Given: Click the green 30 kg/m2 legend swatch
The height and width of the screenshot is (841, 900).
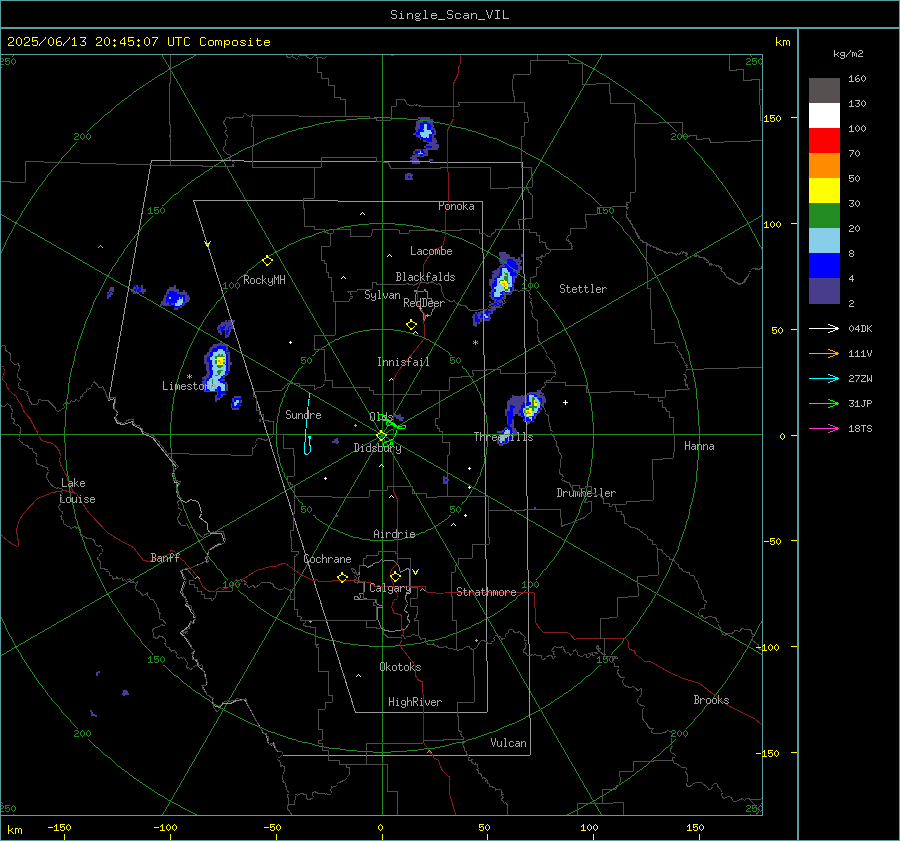Looking at the screenshot, I should click(x=824, y=215).
